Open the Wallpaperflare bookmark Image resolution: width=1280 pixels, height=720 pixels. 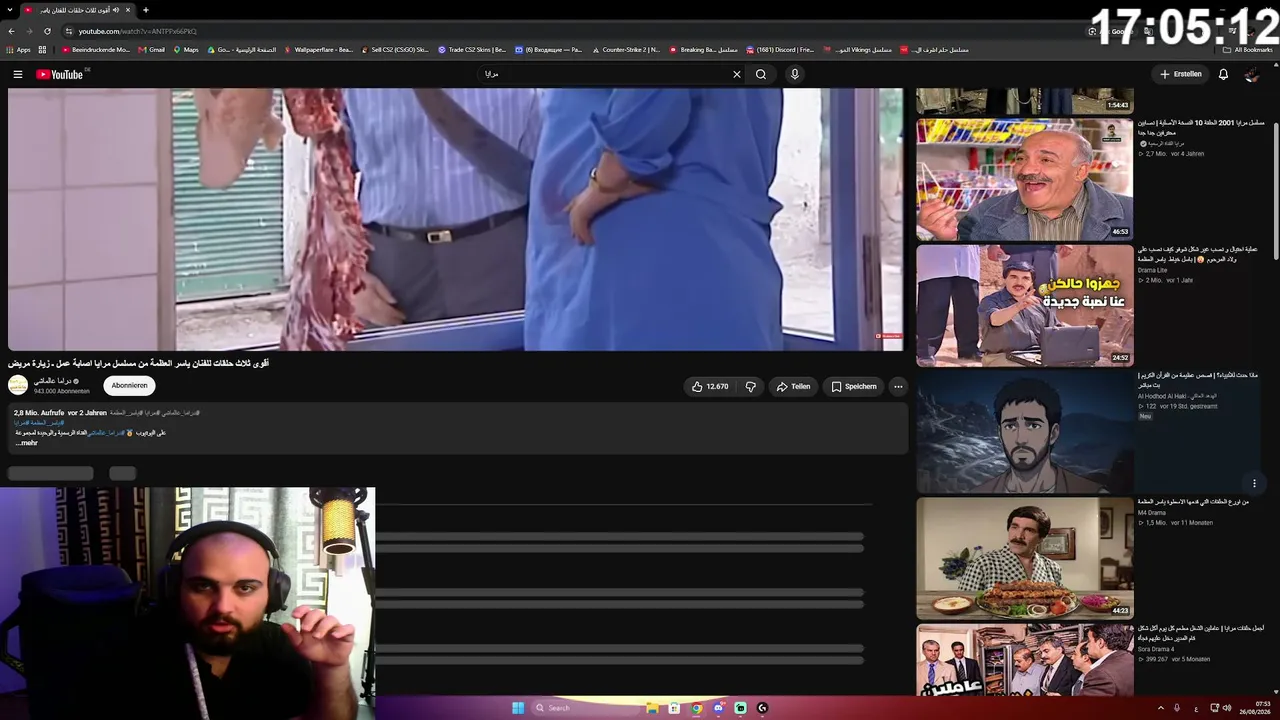coord(318,50)
